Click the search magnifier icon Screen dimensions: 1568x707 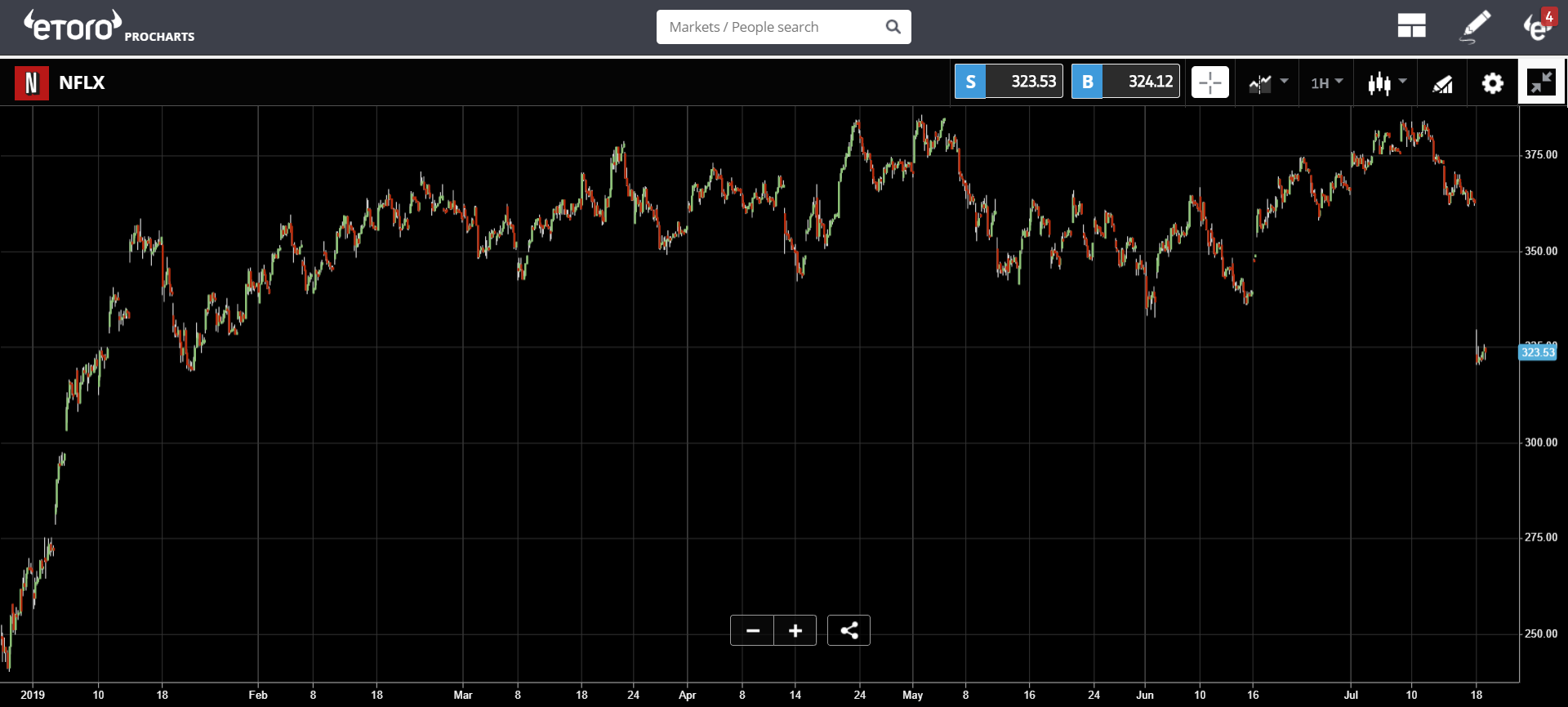[893, 27]
